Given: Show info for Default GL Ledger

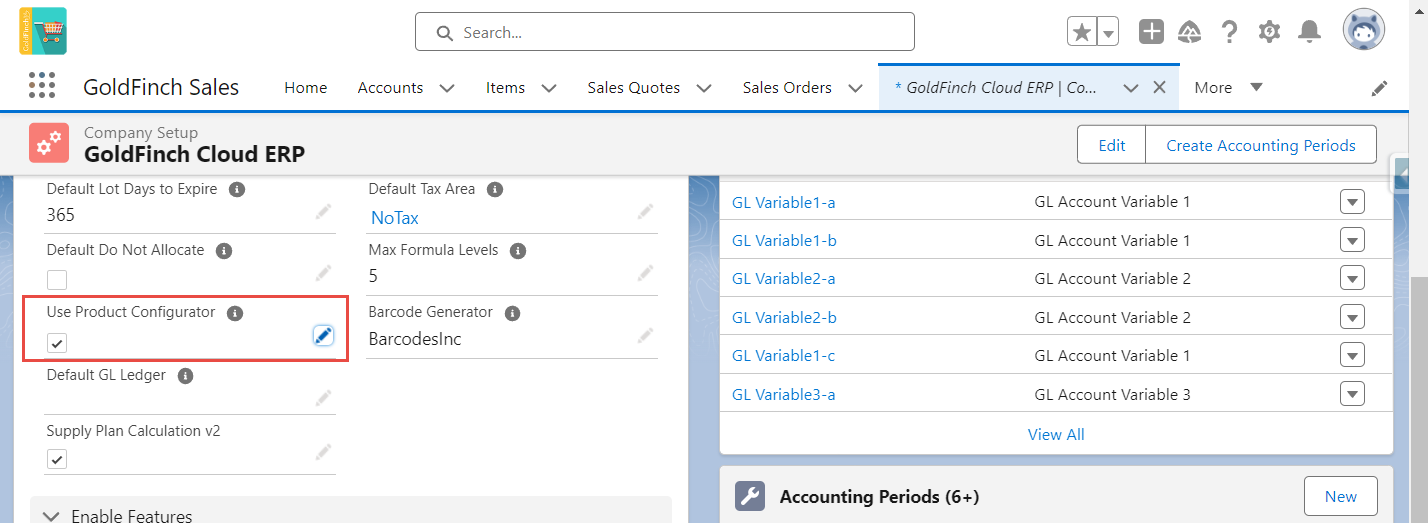Looking at the screenshot, I should click(185, 376).
